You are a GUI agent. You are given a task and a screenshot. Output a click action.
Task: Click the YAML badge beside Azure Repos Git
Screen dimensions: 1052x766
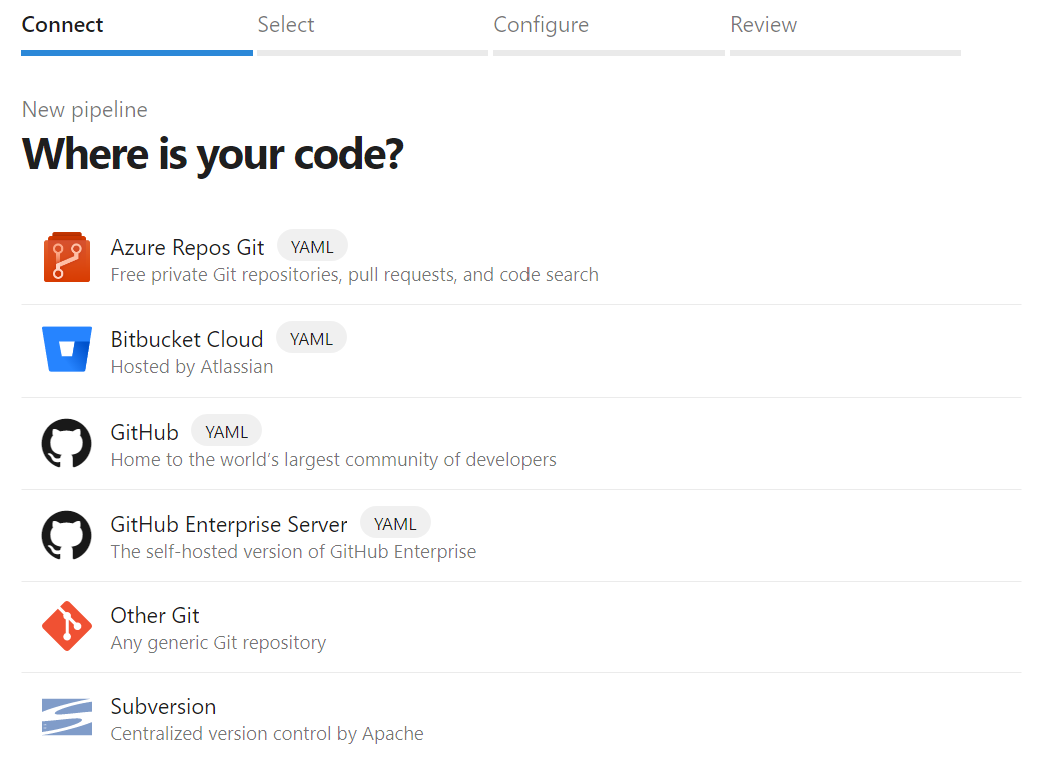point(312,247)
